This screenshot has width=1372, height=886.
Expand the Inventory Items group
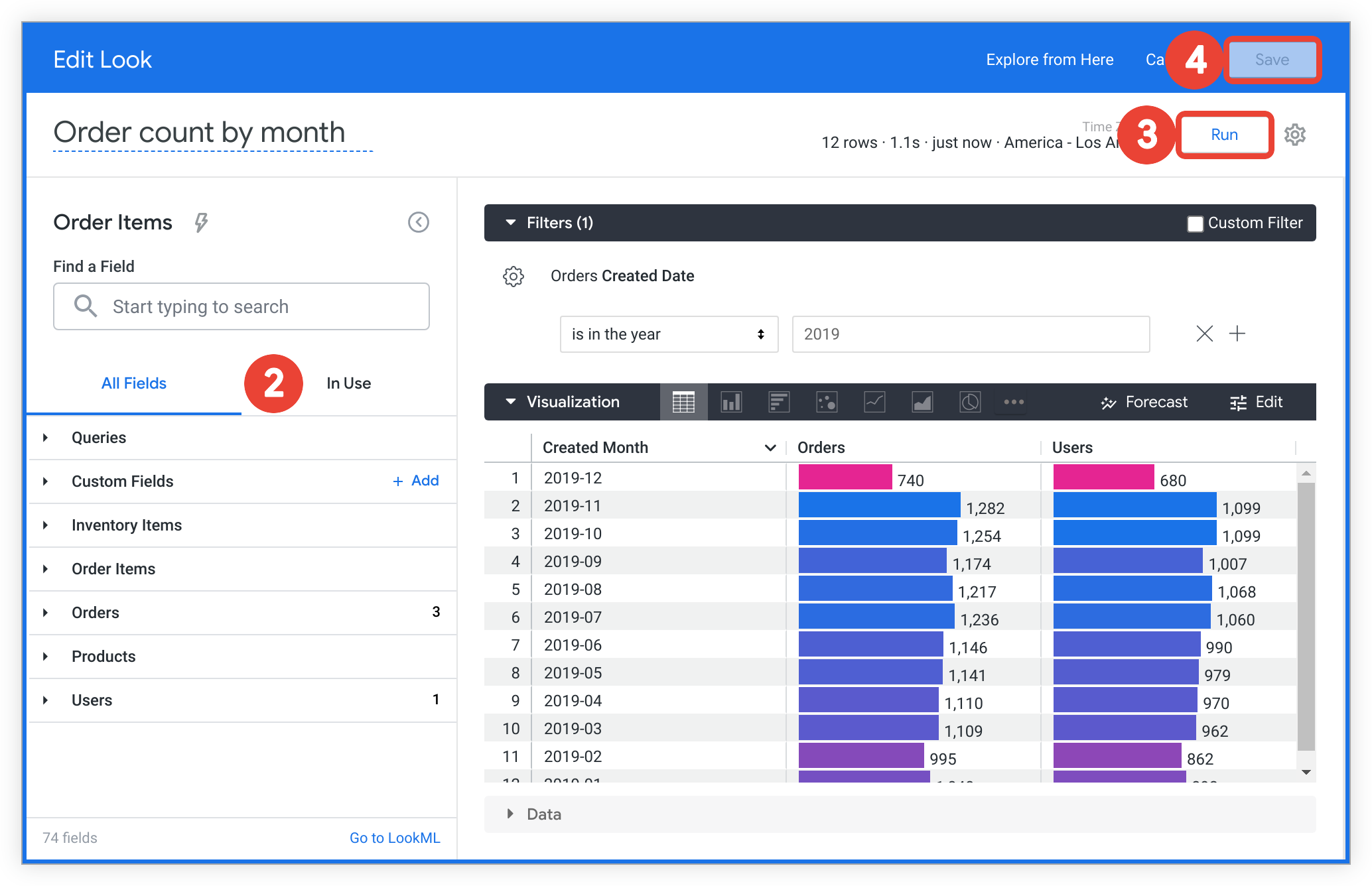(45, 525)
